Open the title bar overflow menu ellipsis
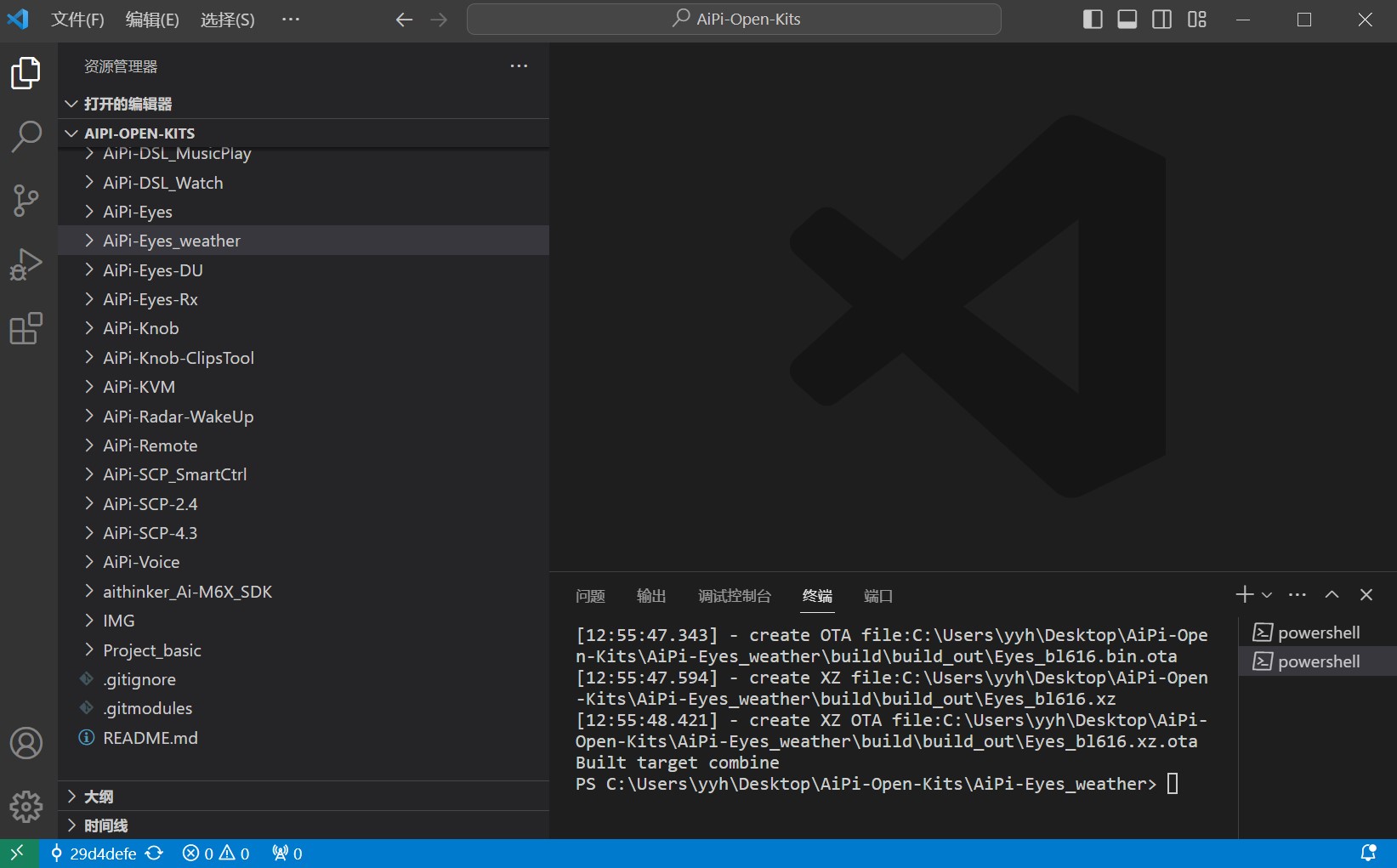Screen dimensions: 1397x868 pyautogui.click(x=291, y=20)
